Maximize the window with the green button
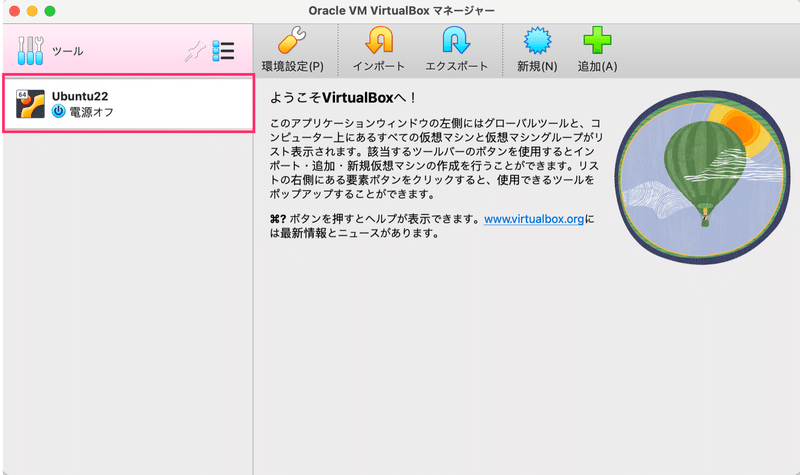 (50, 11)
